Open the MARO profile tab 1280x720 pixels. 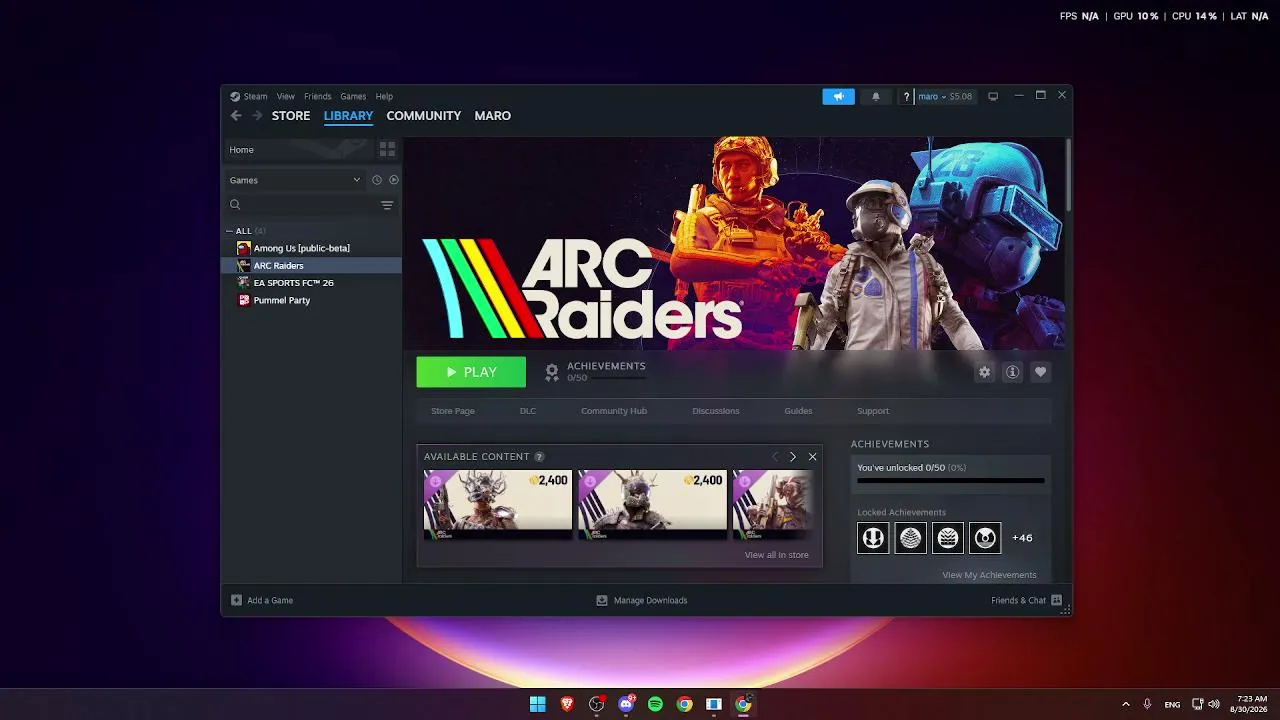tap(493, 116)
